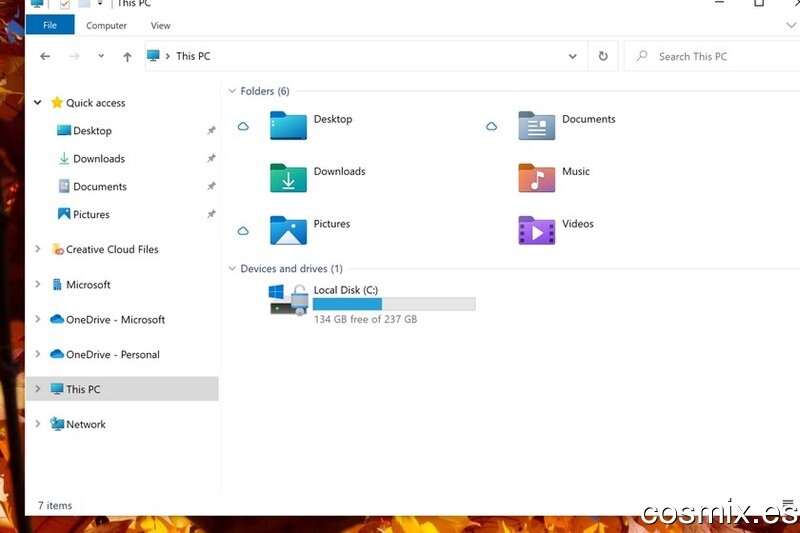Image resolution: width=800 pixels, height=533 pixels.
Task: Click the Music folder label
Action: pos(576,171)
